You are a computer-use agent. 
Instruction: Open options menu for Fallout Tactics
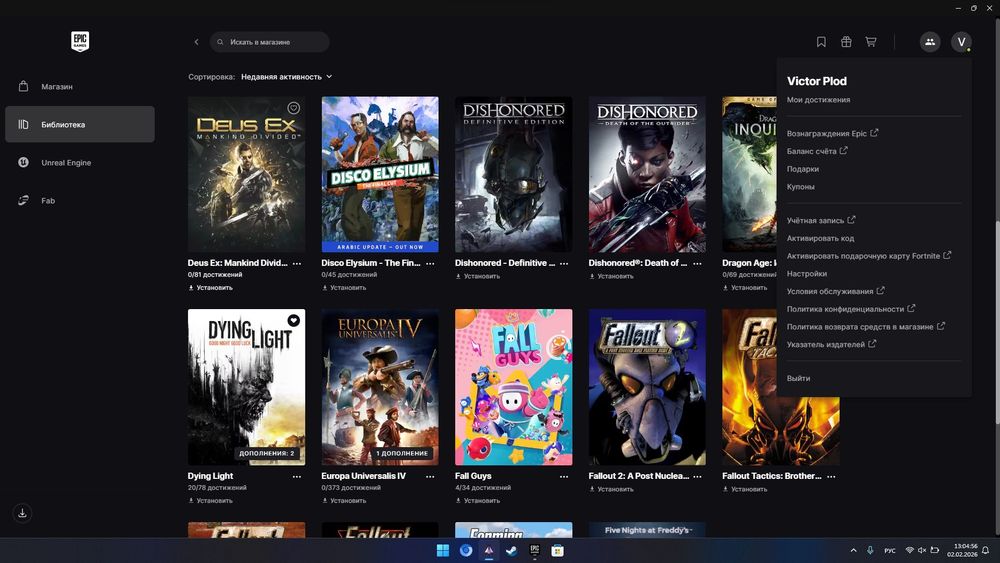tap(831, 476)
